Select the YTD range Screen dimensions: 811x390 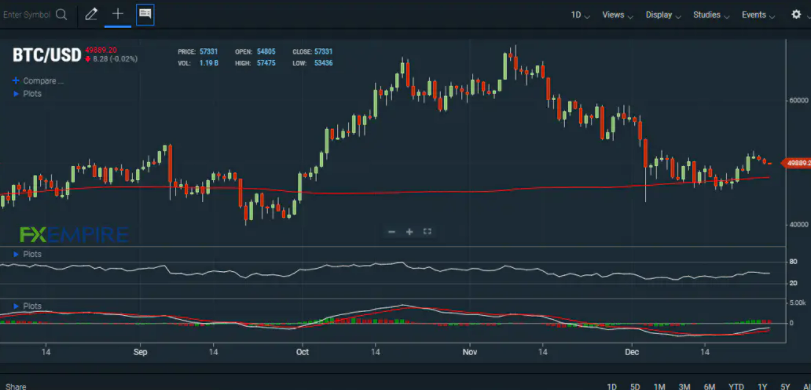[x=736, y=386]
